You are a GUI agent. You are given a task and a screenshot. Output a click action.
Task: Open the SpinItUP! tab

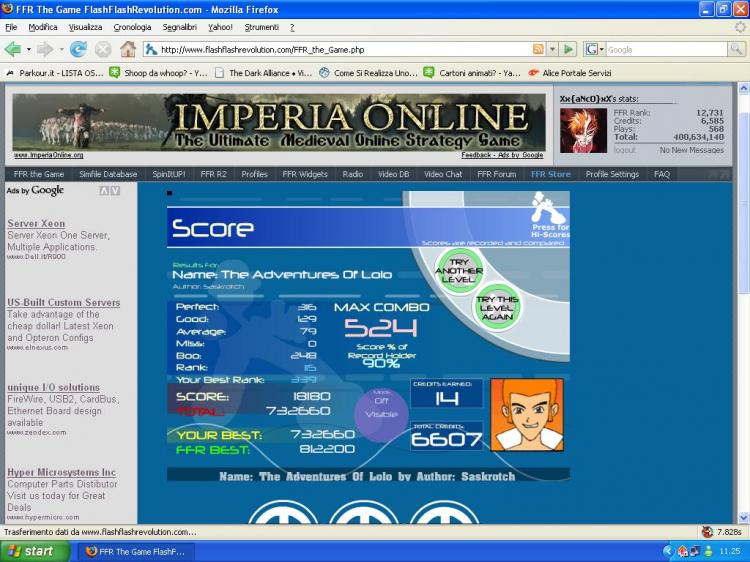pyautogui.click(x=169, y=174)
